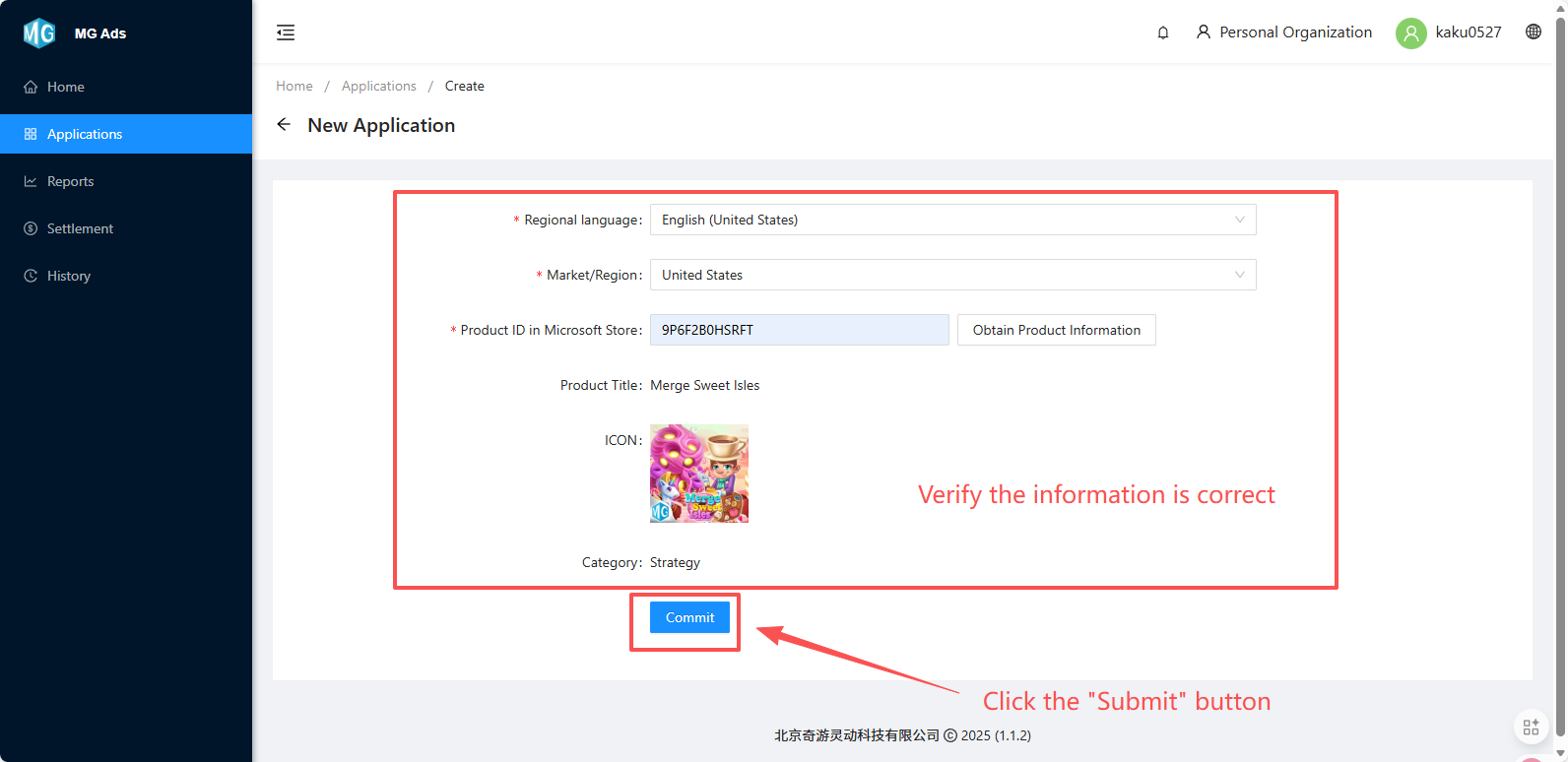This screenshot has height=762, width=1568.
Task: Open the Regional language dropdown
Action: pyautogui.click(x=952, y=220)
